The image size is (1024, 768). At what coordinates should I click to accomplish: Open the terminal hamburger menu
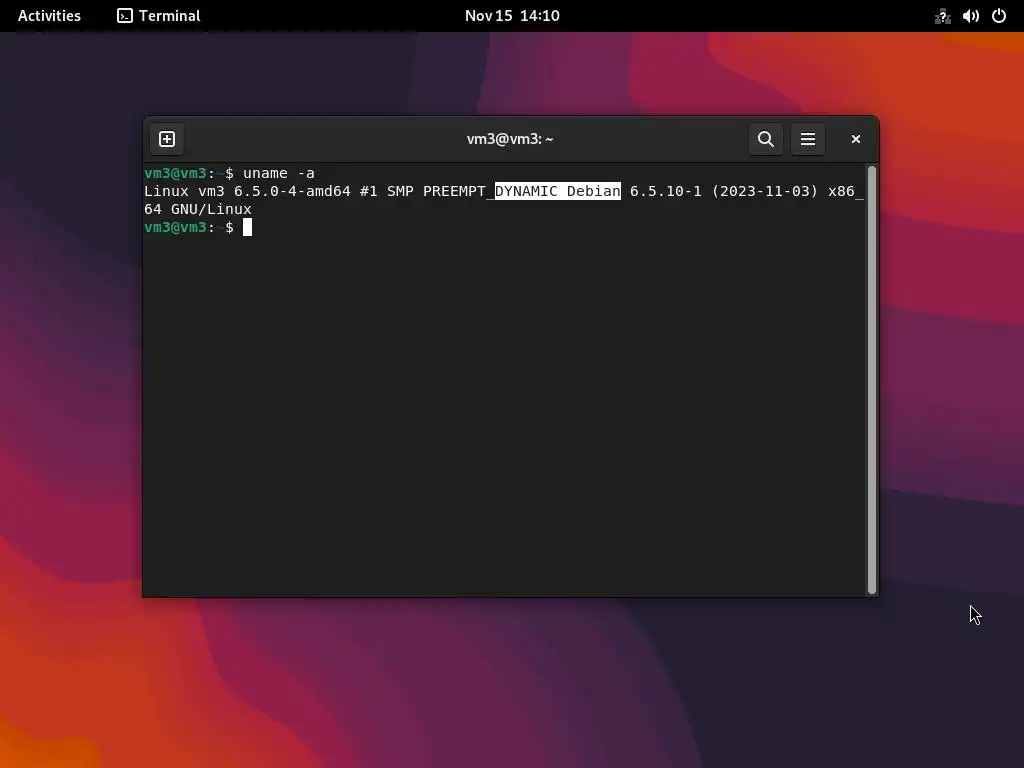pyautogui.click(x=808, y=139)
